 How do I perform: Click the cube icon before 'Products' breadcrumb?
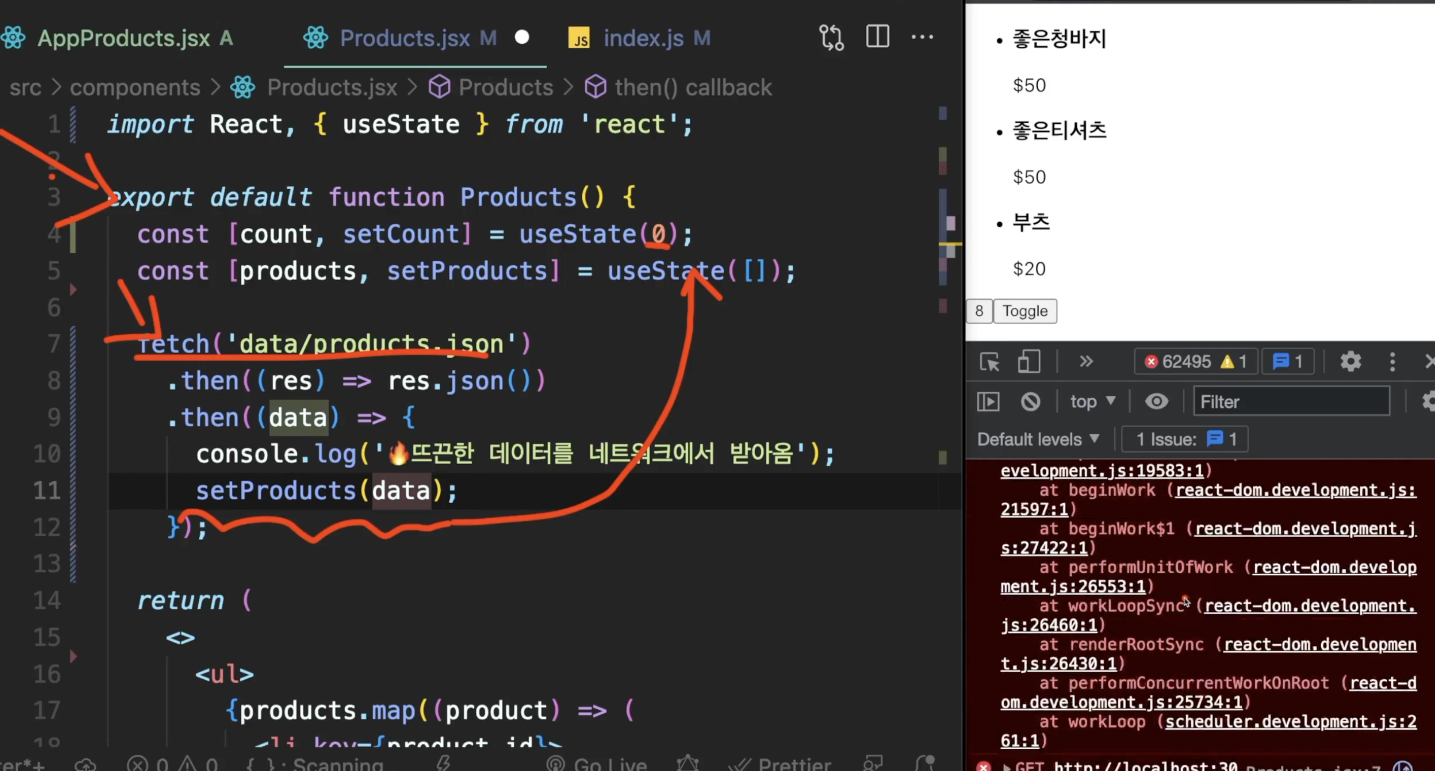439,88
